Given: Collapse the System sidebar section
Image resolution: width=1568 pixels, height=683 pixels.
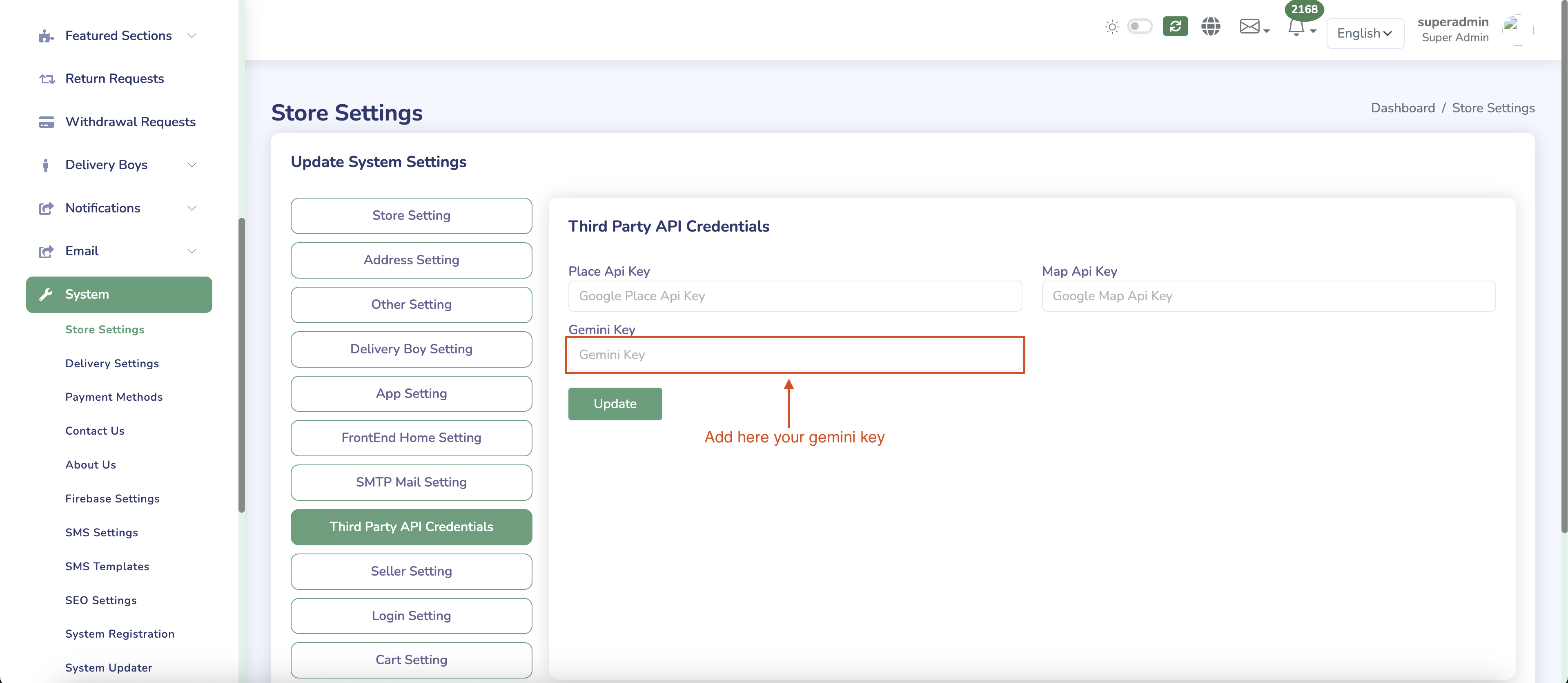Looking at the screenshot, I should [x=119, y=295].
